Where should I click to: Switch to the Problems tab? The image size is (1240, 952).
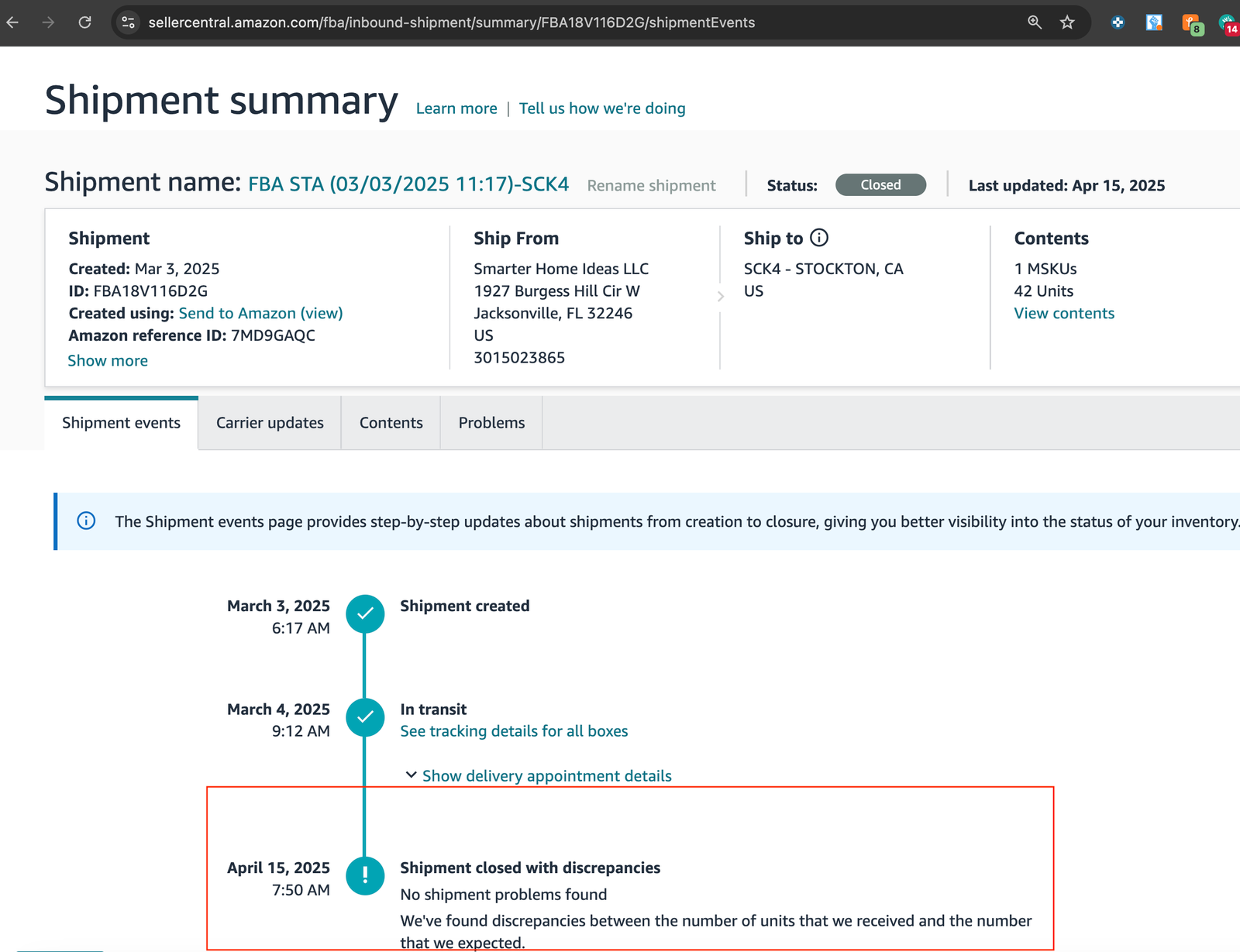coord(491,423)
